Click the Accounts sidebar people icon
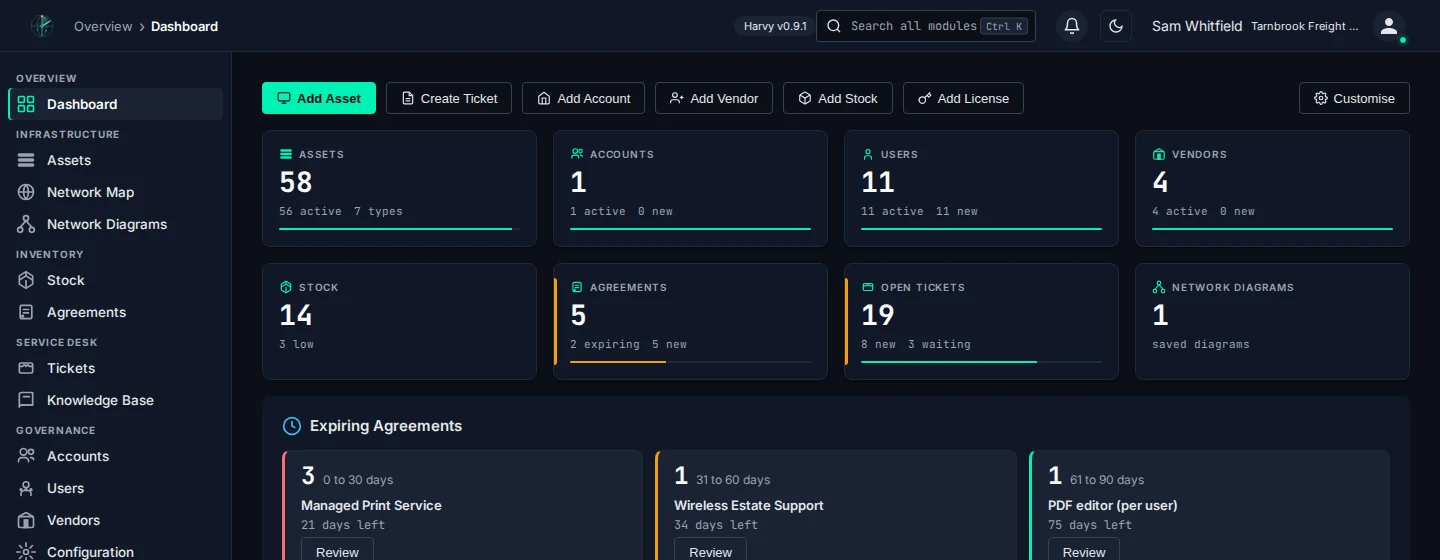 [26, 456]
